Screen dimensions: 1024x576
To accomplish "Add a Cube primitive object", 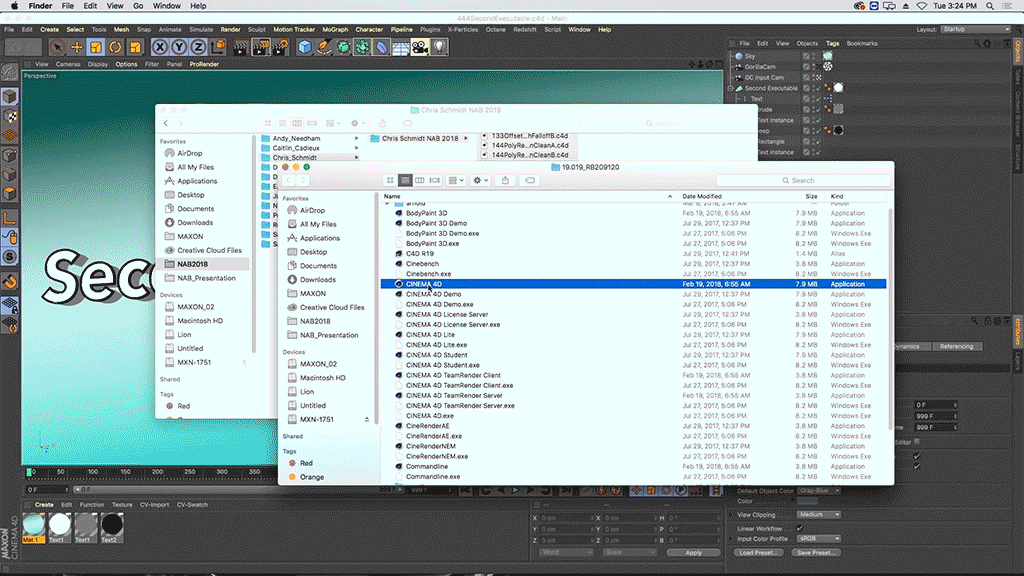I will coord(304,47).
